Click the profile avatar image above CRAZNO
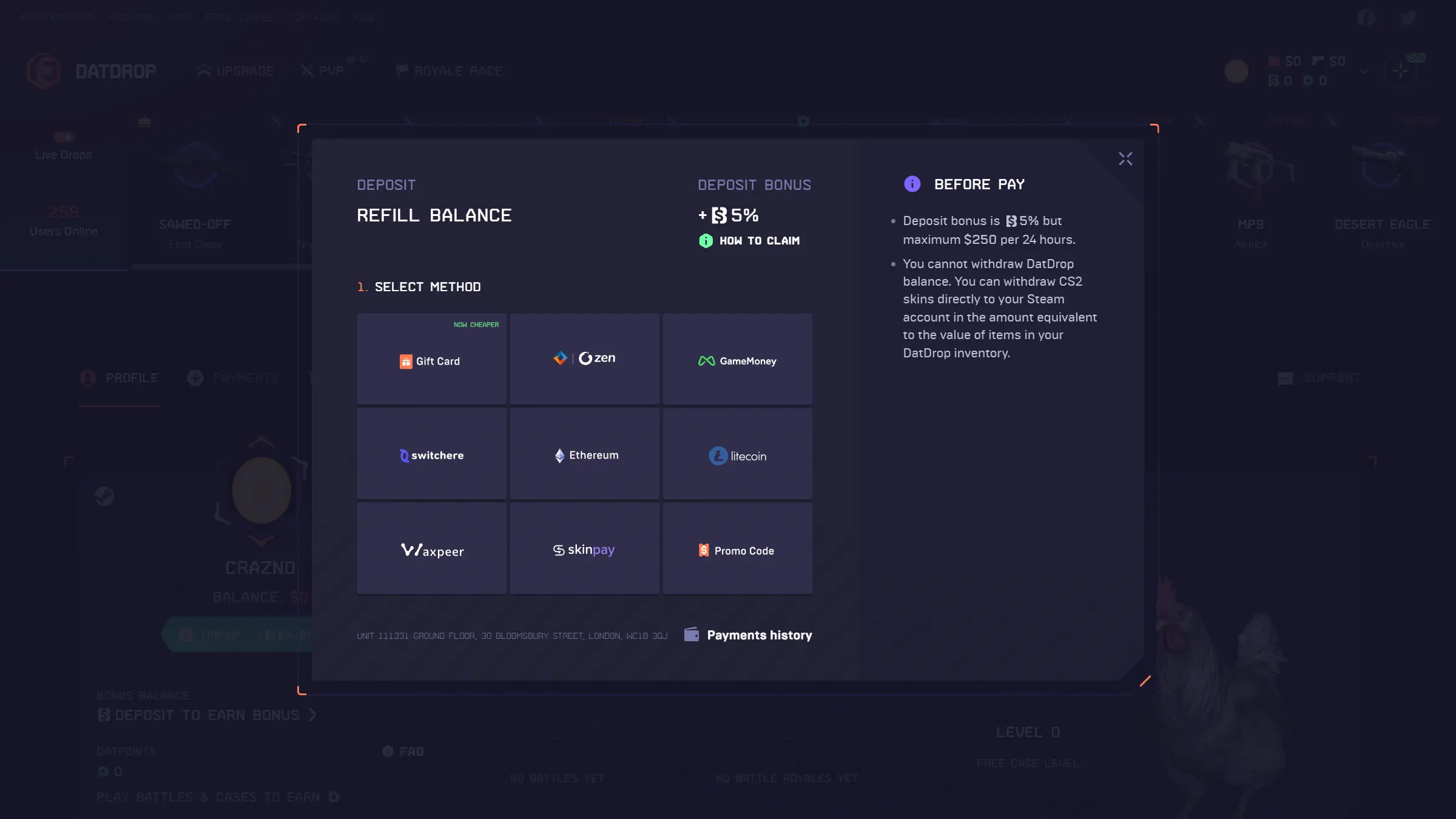This screenshot has height=819, width=1456. click(261, 490)
